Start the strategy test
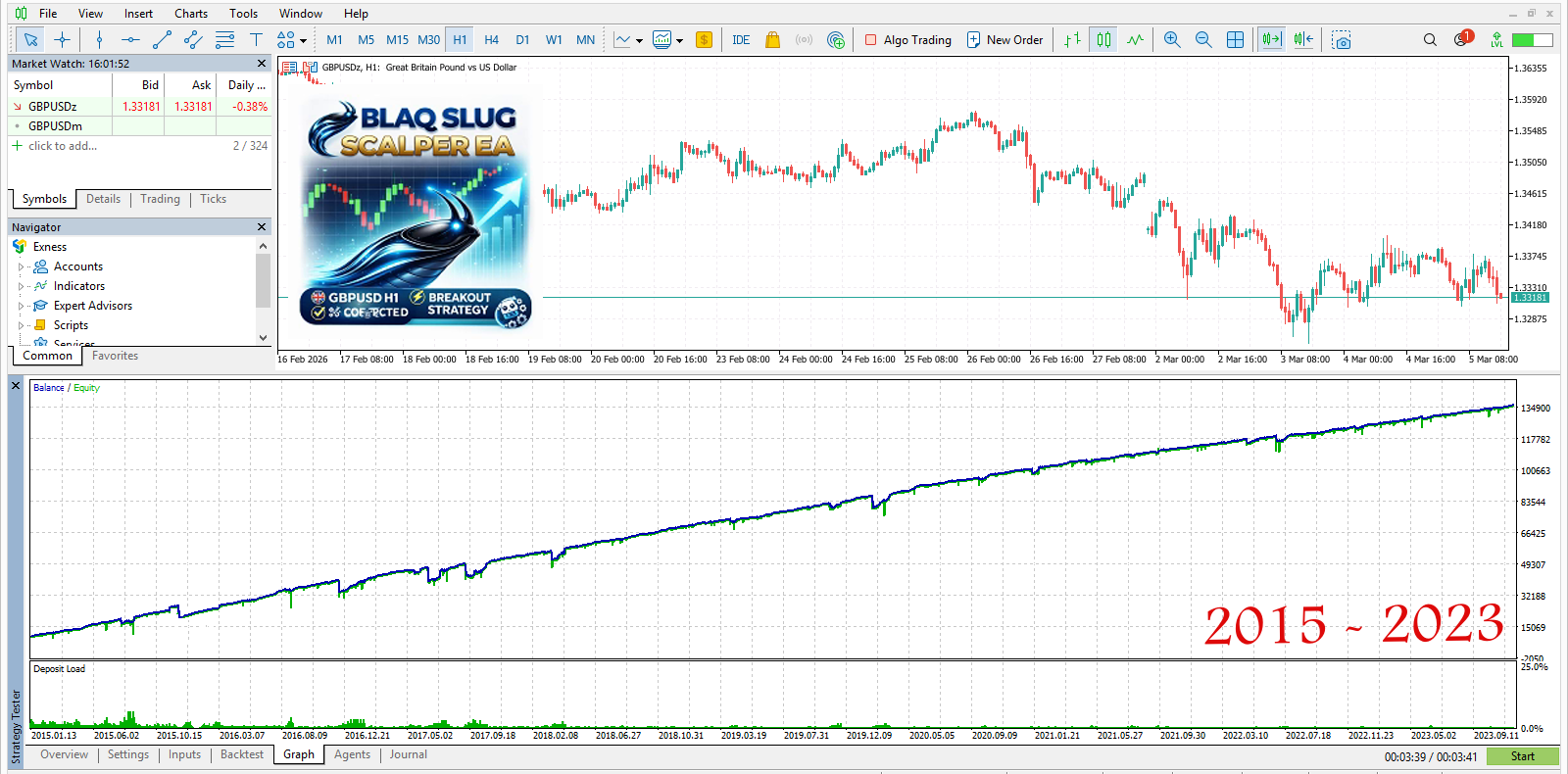Viewport: 1568px width, 774px height. [1522, 756]
